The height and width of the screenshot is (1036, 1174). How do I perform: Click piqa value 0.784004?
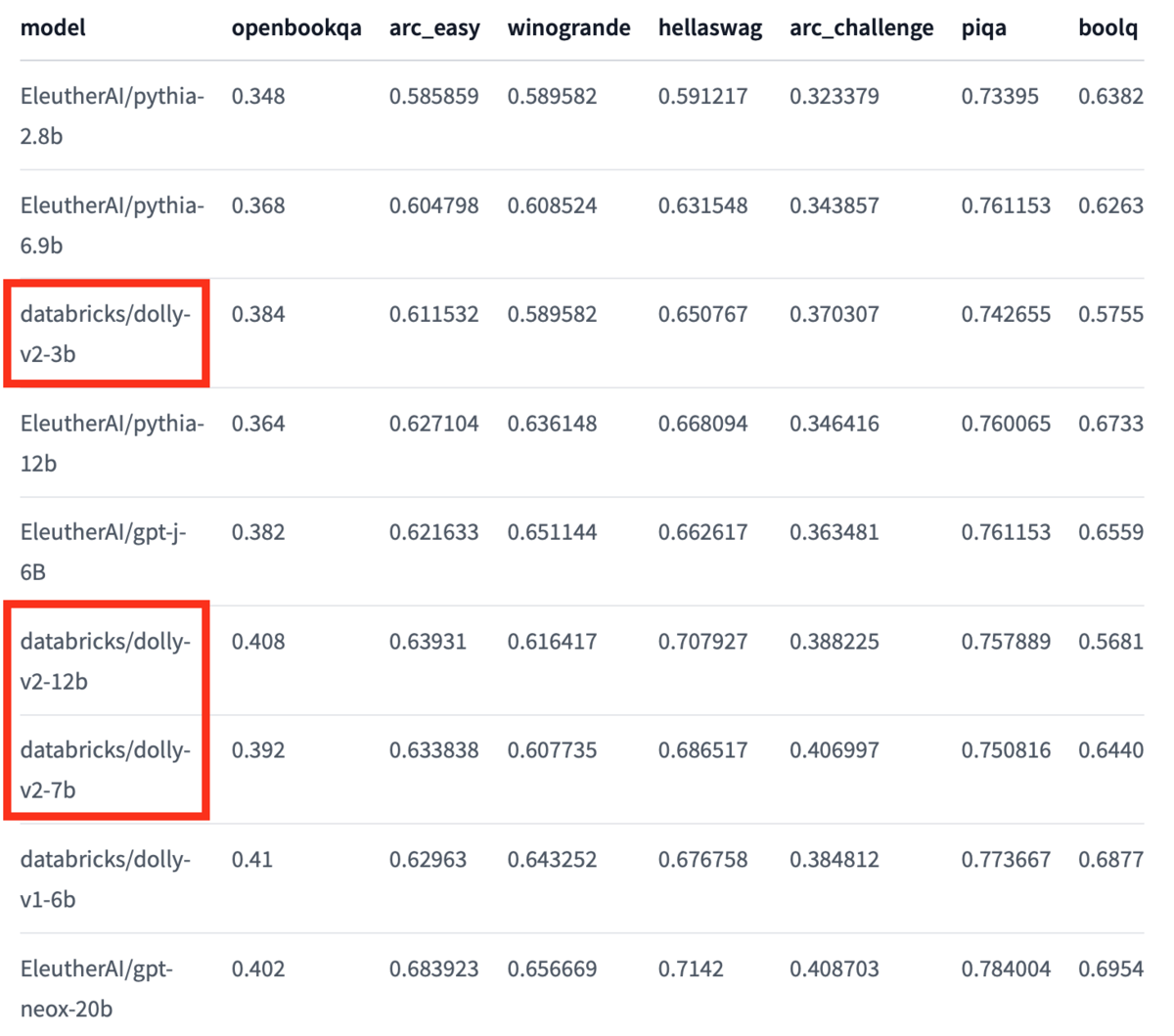[1007, 968]
